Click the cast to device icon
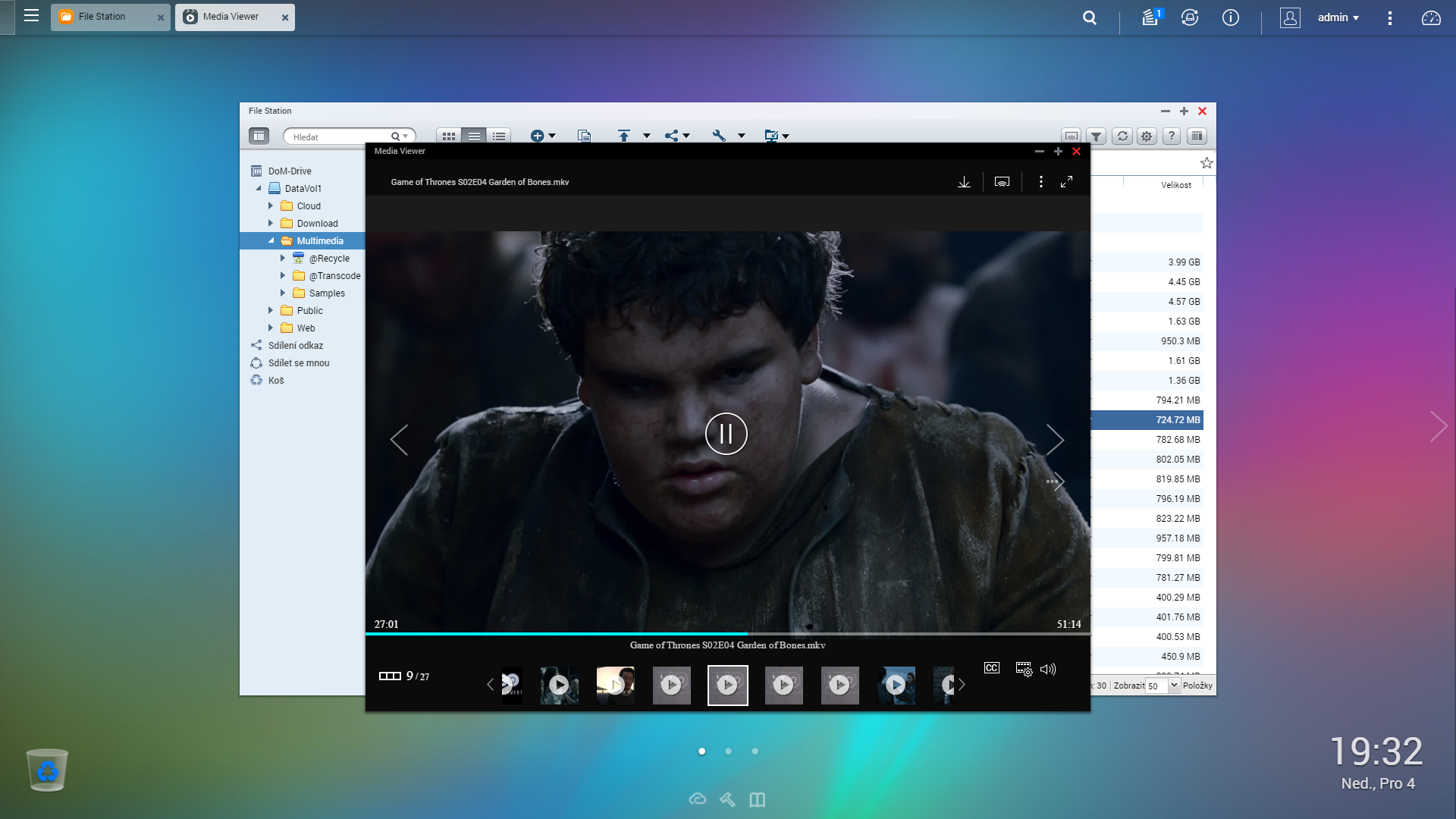1456x819 pixels. 1002,182
